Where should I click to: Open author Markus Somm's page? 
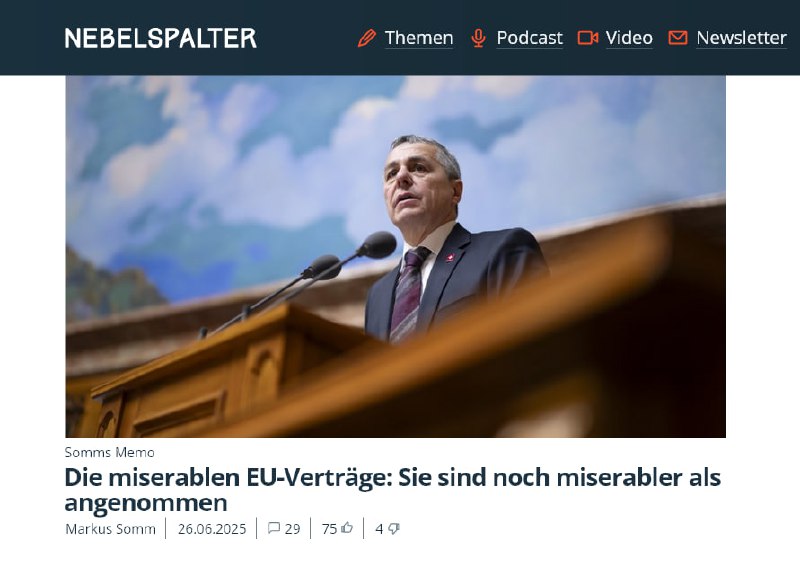tap(110, 529)
